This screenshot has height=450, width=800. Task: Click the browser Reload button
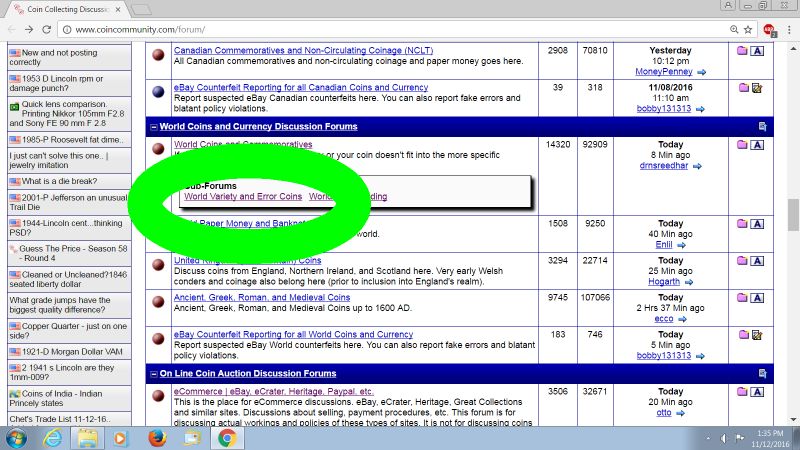click(x=46, y=30)
